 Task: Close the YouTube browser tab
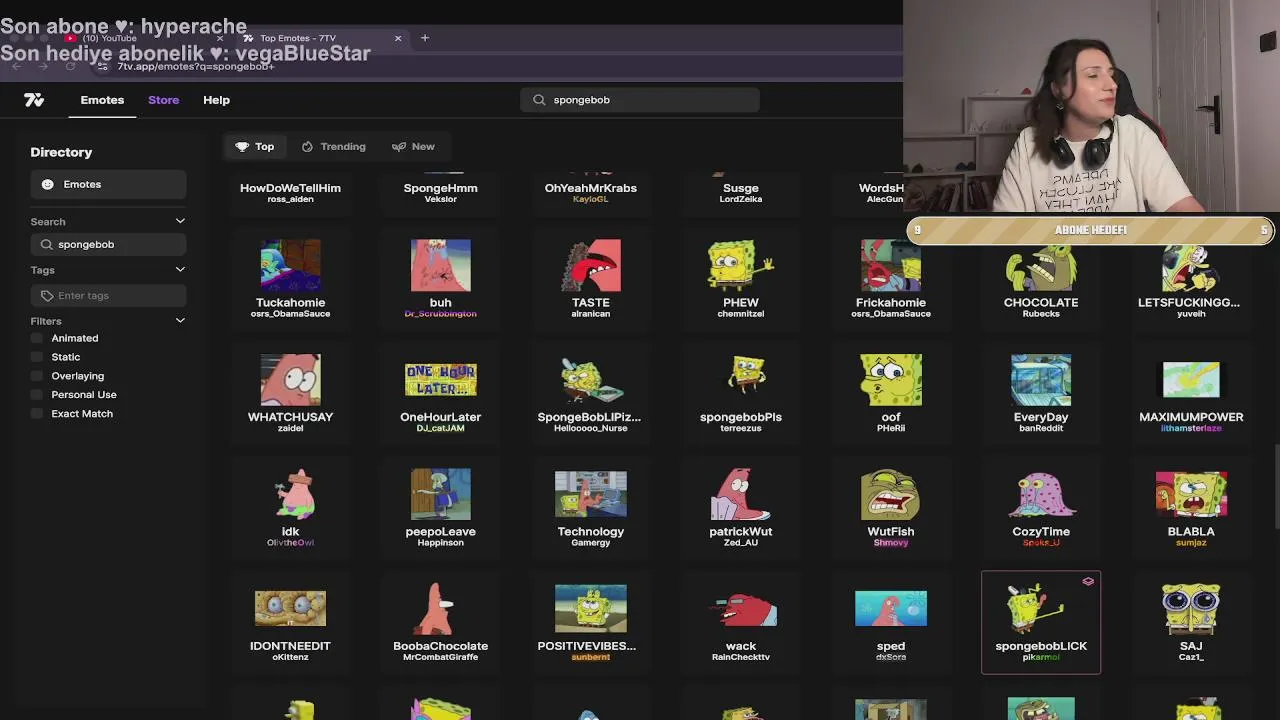[x=219, y=38]
